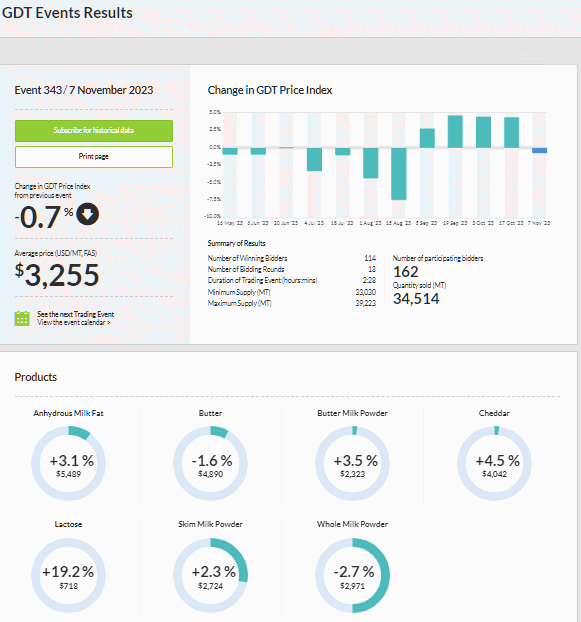Click the 19 Sep '23 chart bar
This screenshot has width=581, height=622.
tap(455, 132)
